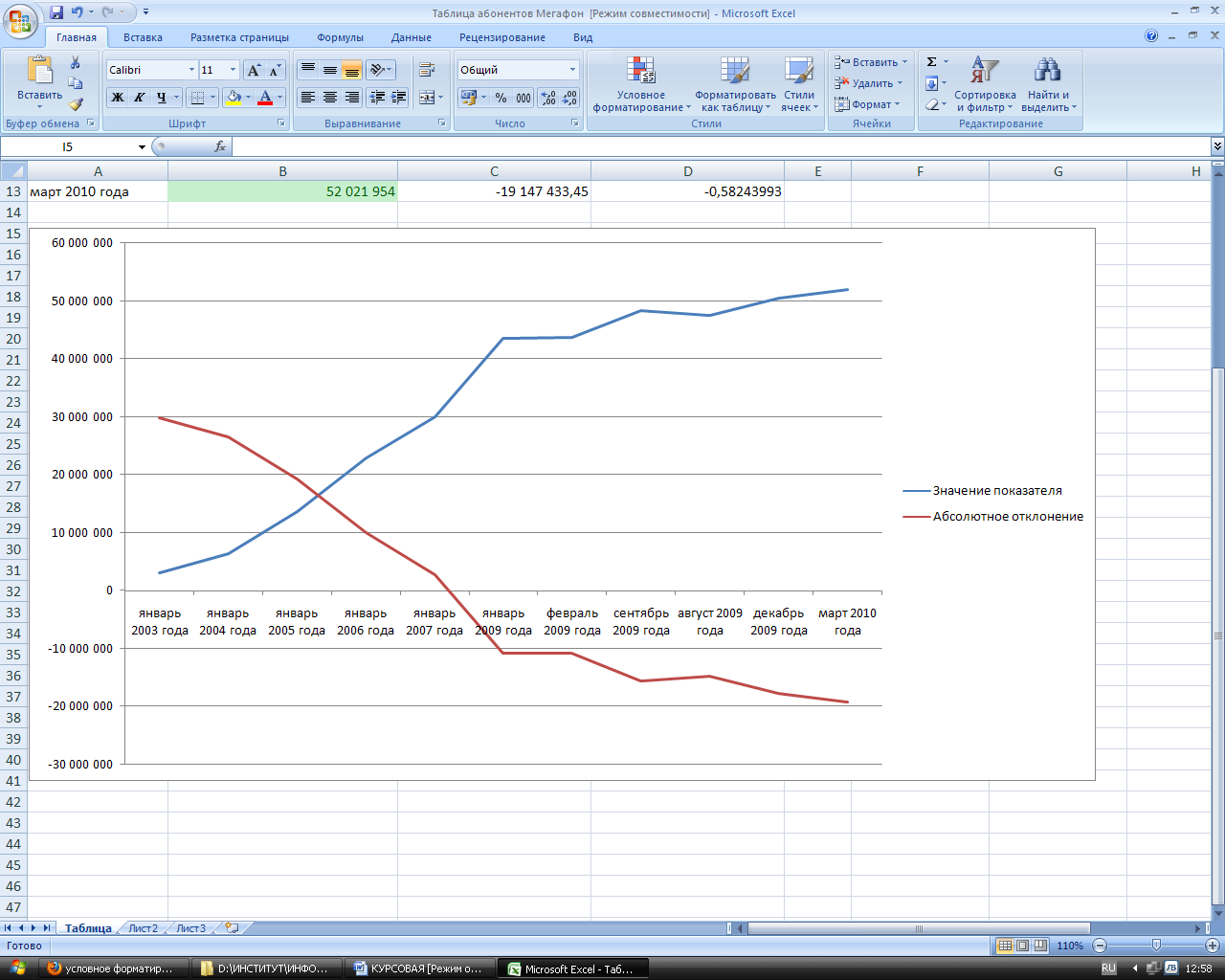Toggle wrap text in cells
The height and width of the screenshot is (980, 1225).
click(427, 70)
